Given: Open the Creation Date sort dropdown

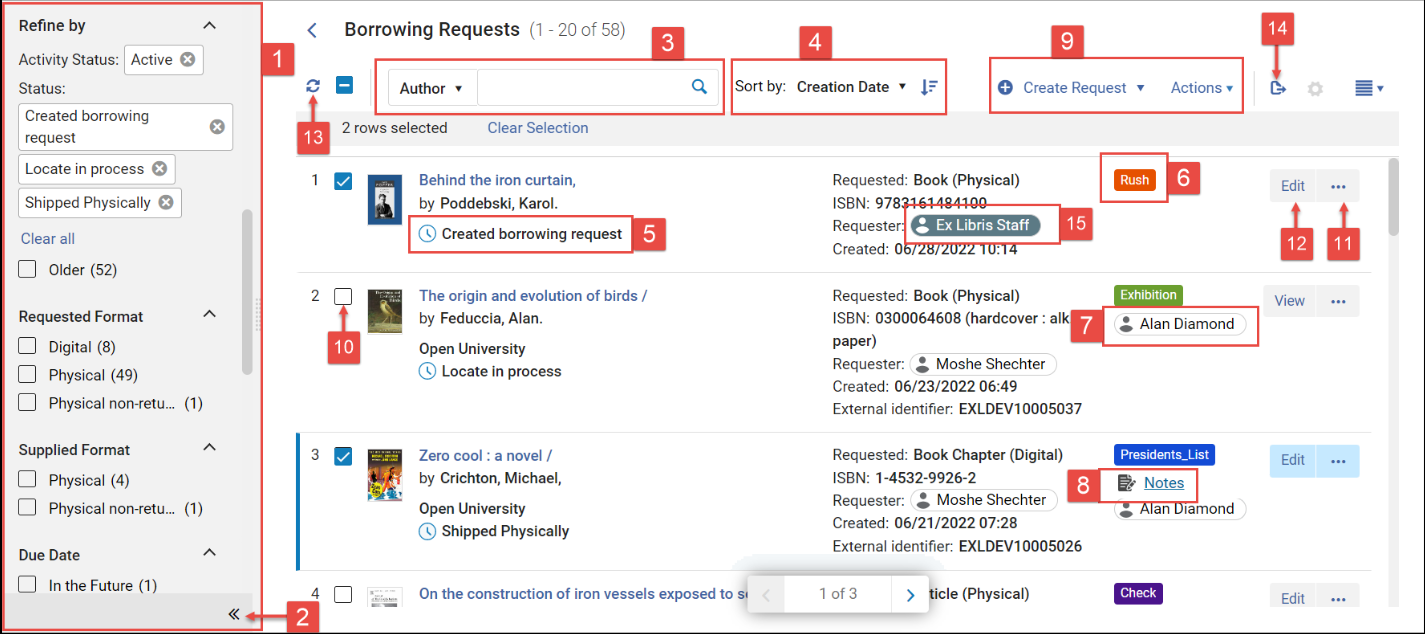Looking at the screenshot, I should point(852,87).
